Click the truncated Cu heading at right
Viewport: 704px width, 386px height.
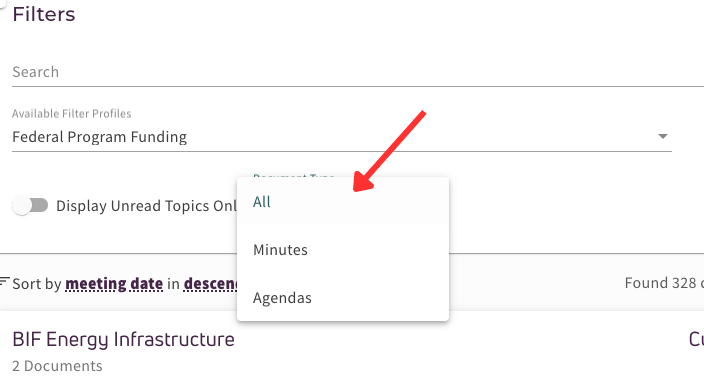coord(696,339)
